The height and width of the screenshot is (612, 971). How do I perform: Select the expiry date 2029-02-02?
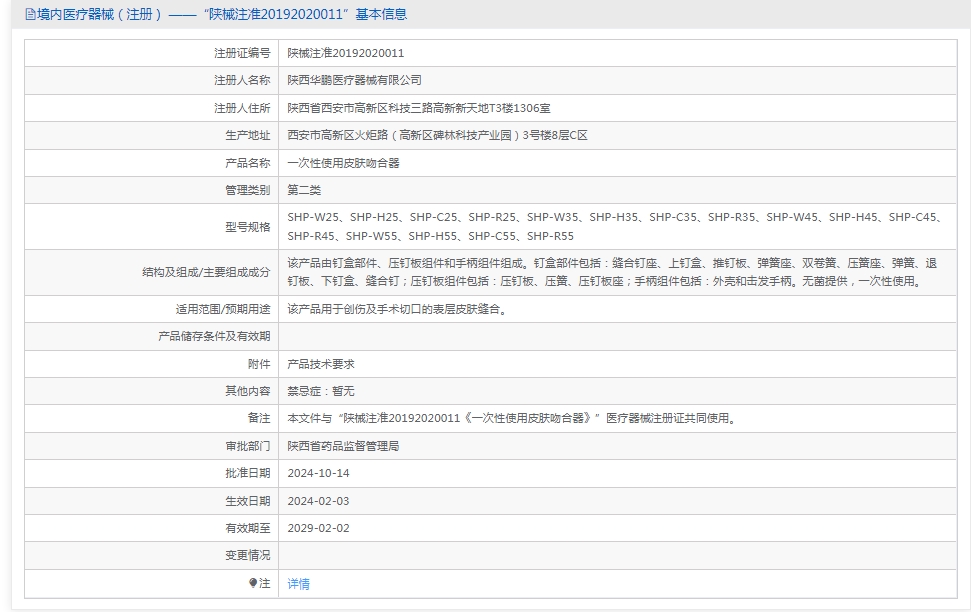coord(318,528)
